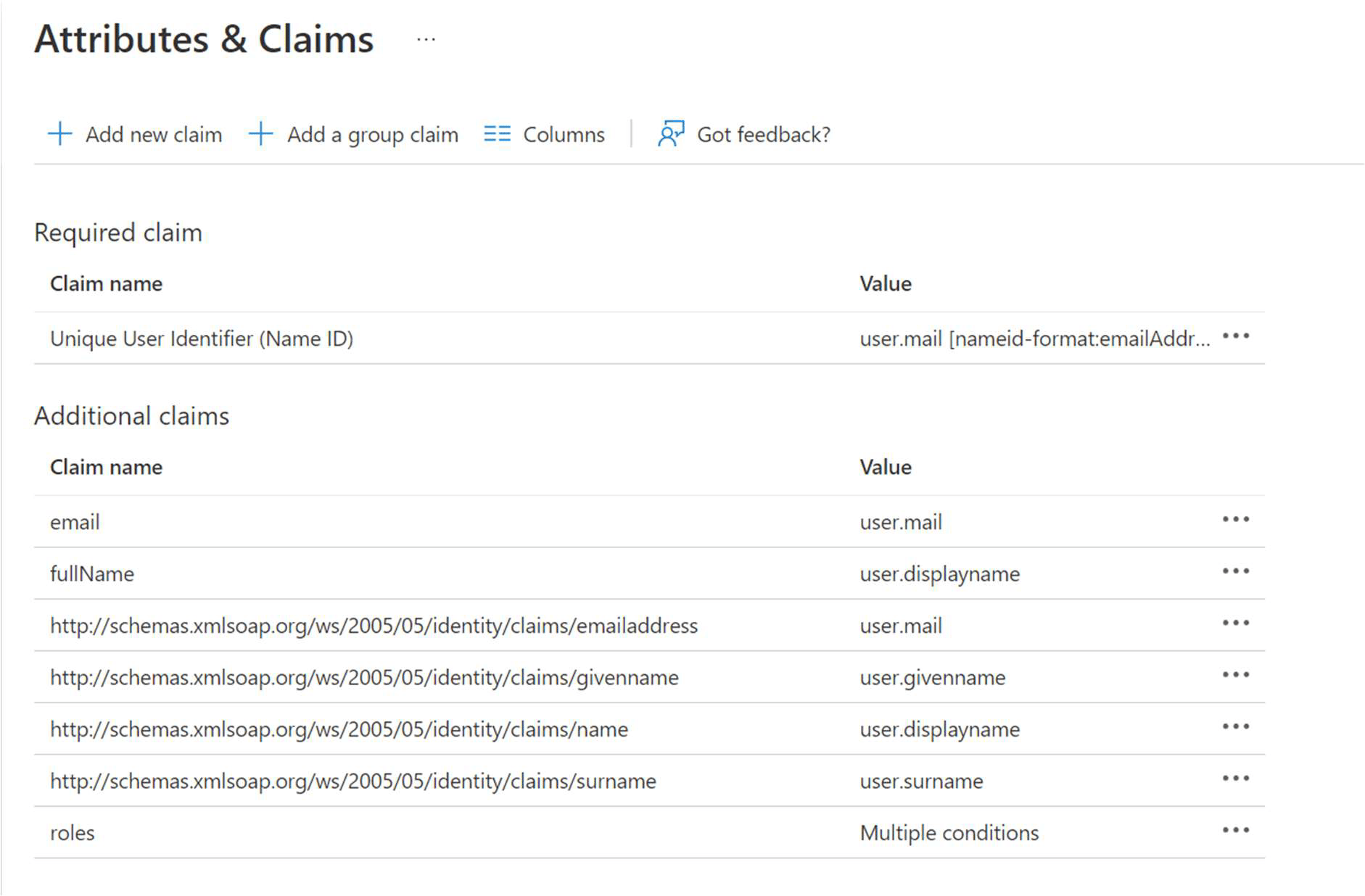
Task: Open ellipsis menu for fullName claim row
Action: (1235, 571)
